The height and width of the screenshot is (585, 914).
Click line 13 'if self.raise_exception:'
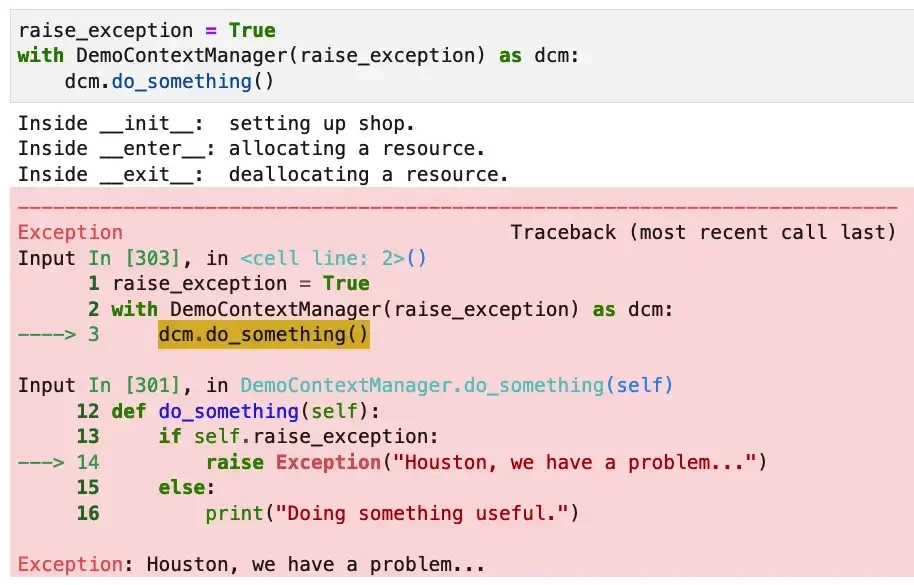298,436
